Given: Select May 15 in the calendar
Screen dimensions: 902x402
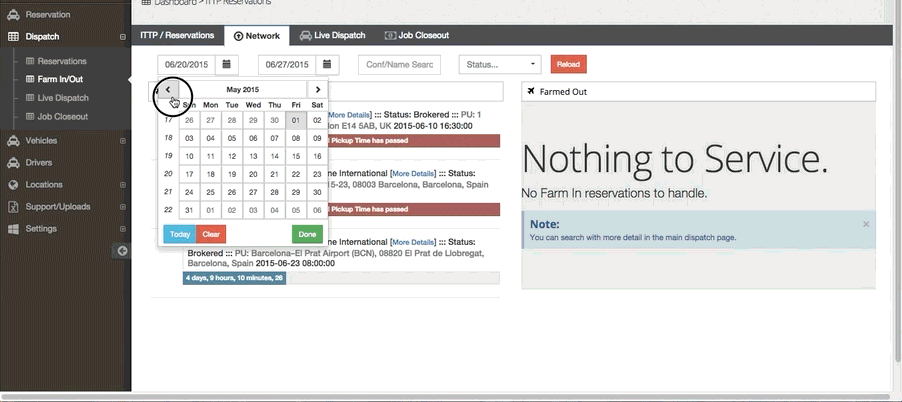Looking at the screenshot, I should point(296,156).
